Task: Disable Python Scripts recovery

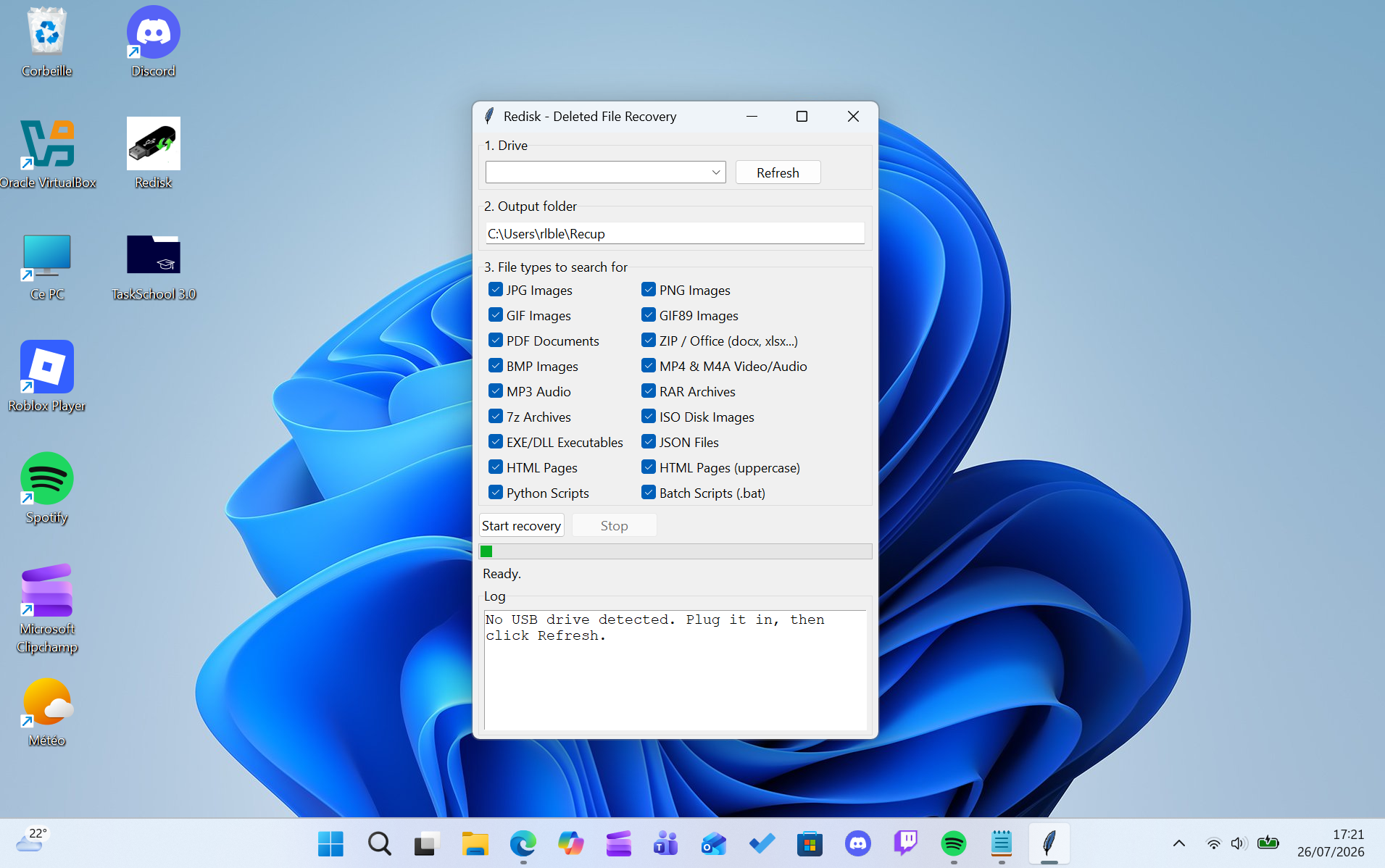Action: (x=496, y=493)
